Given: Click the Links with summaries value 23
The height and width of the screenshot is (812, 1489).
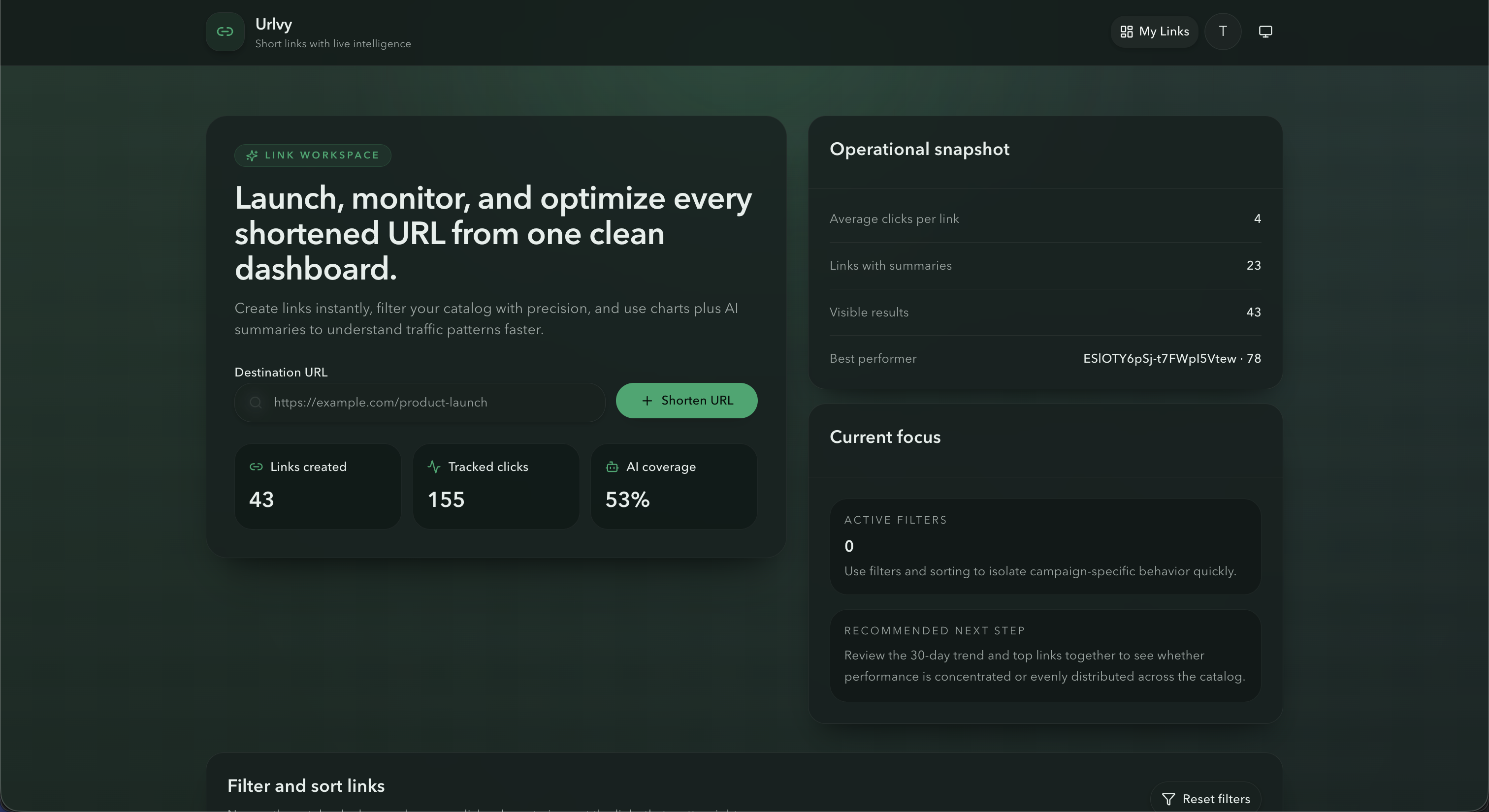Looking at the screenshot, I should coord(1253,266).
